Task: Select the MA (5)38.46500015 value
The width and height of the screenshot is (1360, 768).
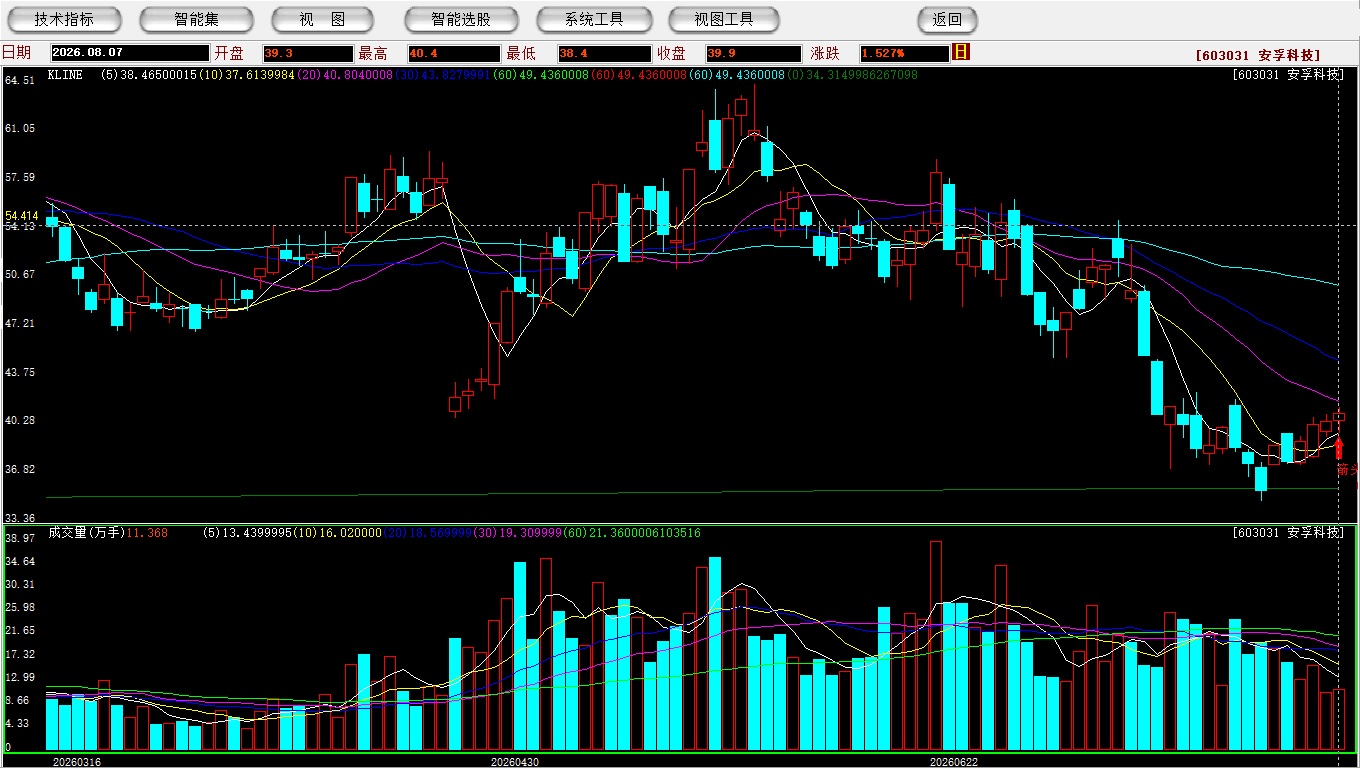Action: [149, 75]
